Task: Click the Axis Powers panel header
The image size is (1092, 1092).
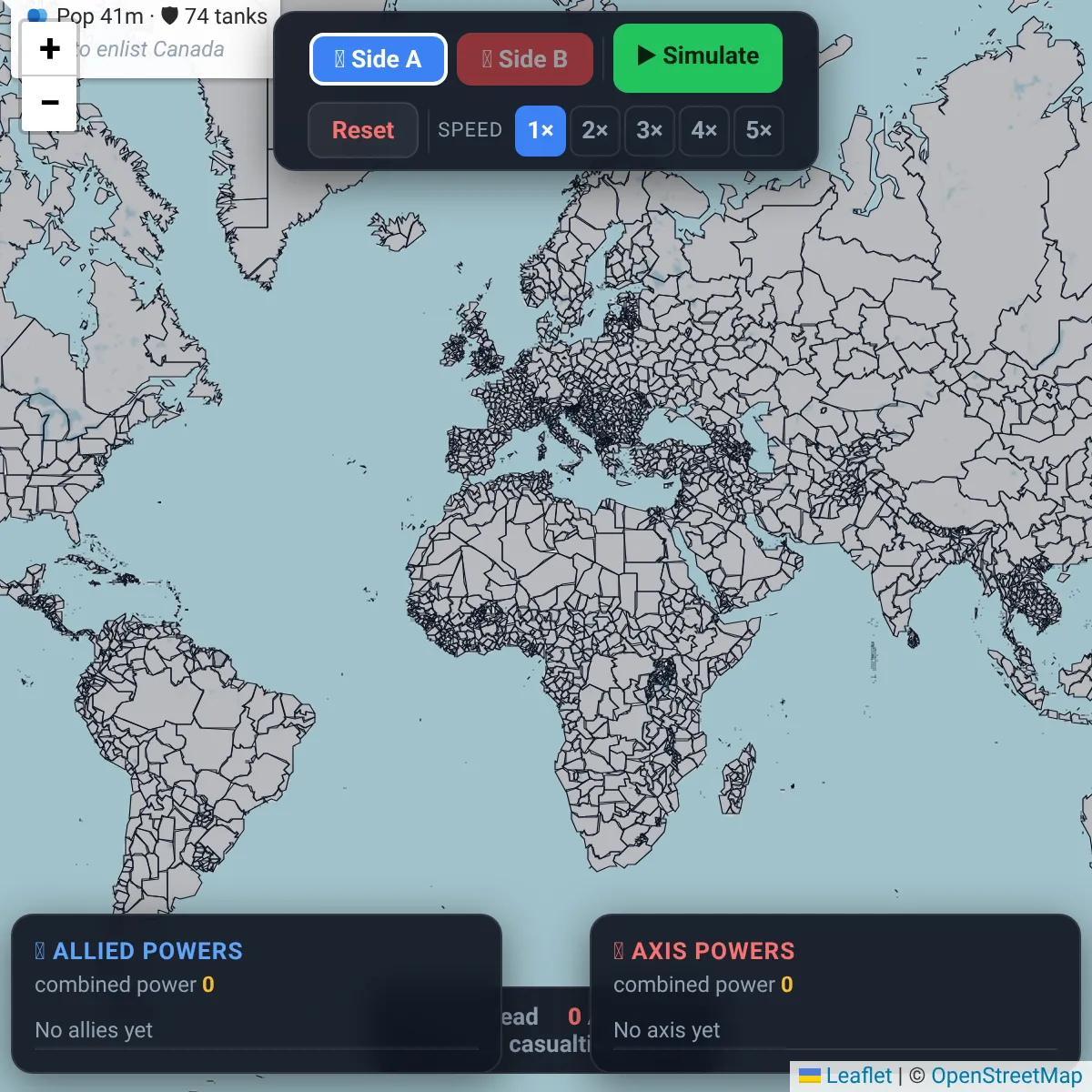Action: pyautogui.click(x=704, y=951)
